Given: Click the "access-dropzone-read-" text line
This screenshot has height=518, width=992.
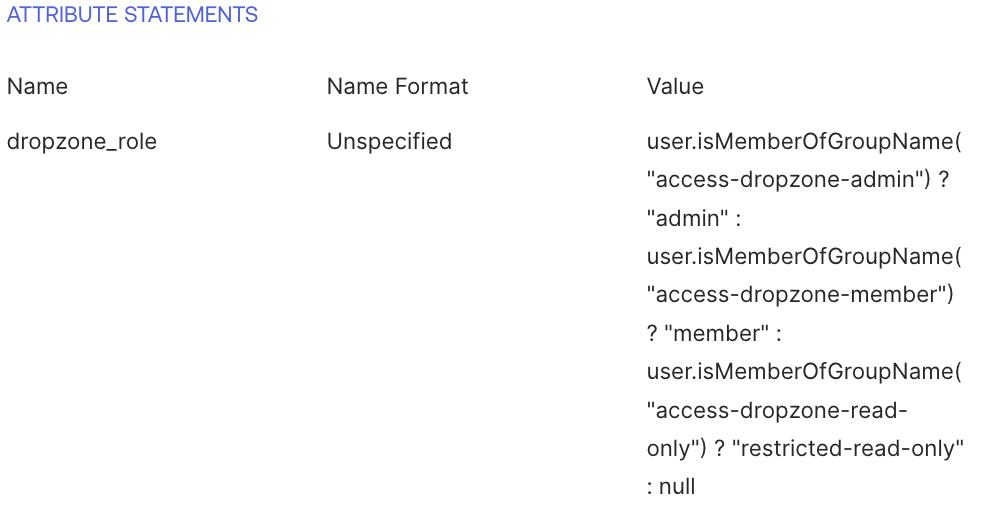Looking at the screenshot, I should click(x=777, y=410).
